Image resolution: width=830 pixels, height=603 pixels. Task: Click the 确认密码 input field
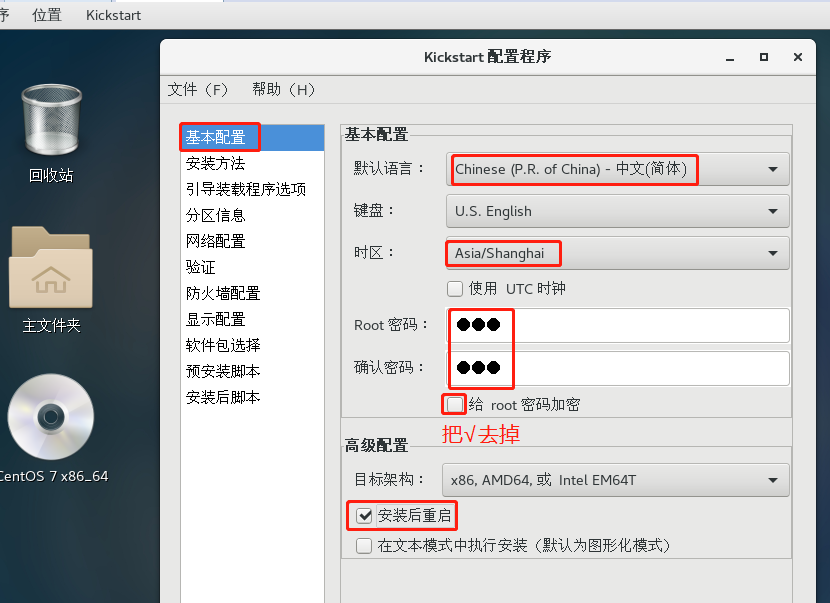[x=618, y=368]
